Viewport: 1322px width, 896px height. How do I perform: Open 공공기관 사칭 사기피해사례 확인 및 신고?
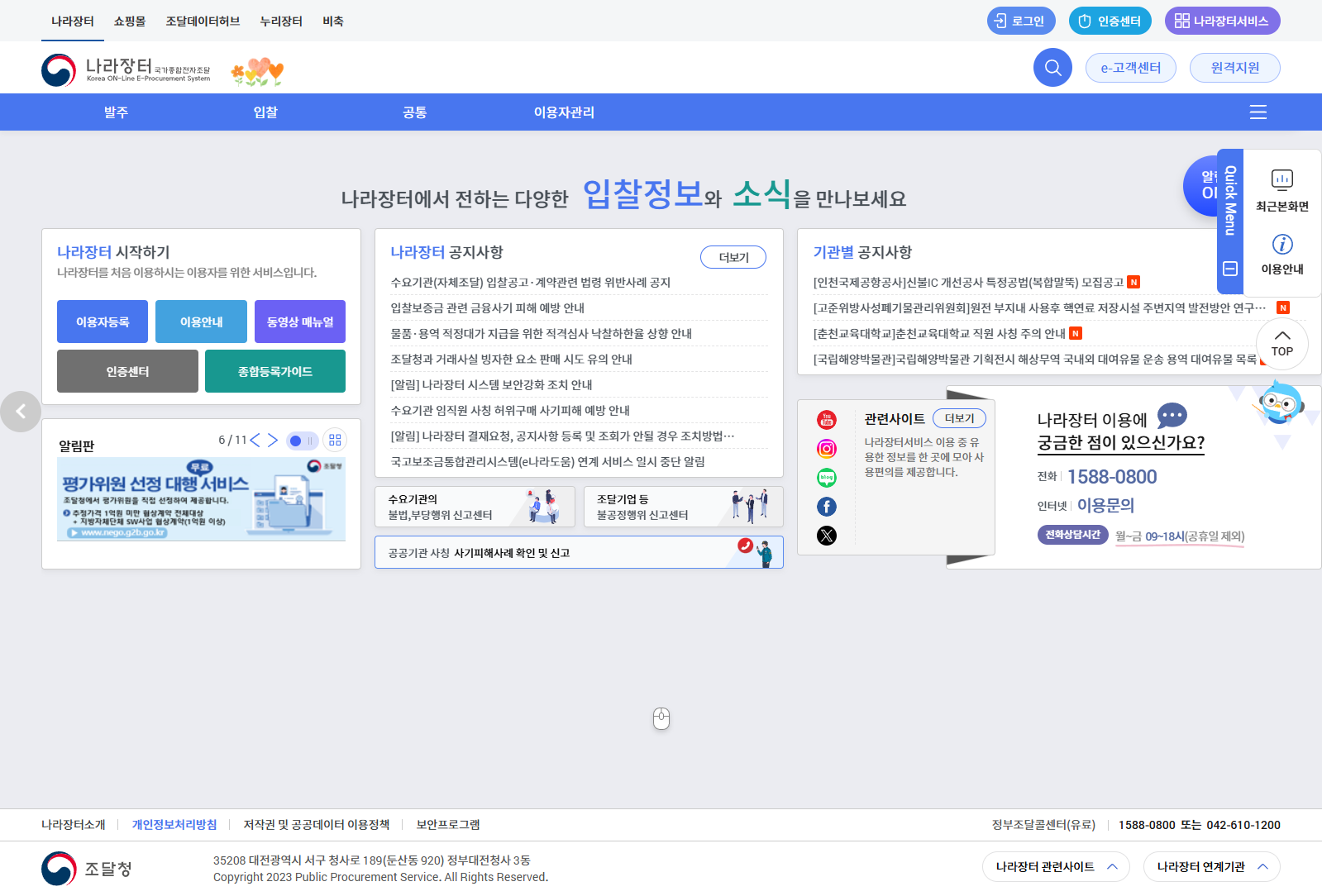(579, 552)
